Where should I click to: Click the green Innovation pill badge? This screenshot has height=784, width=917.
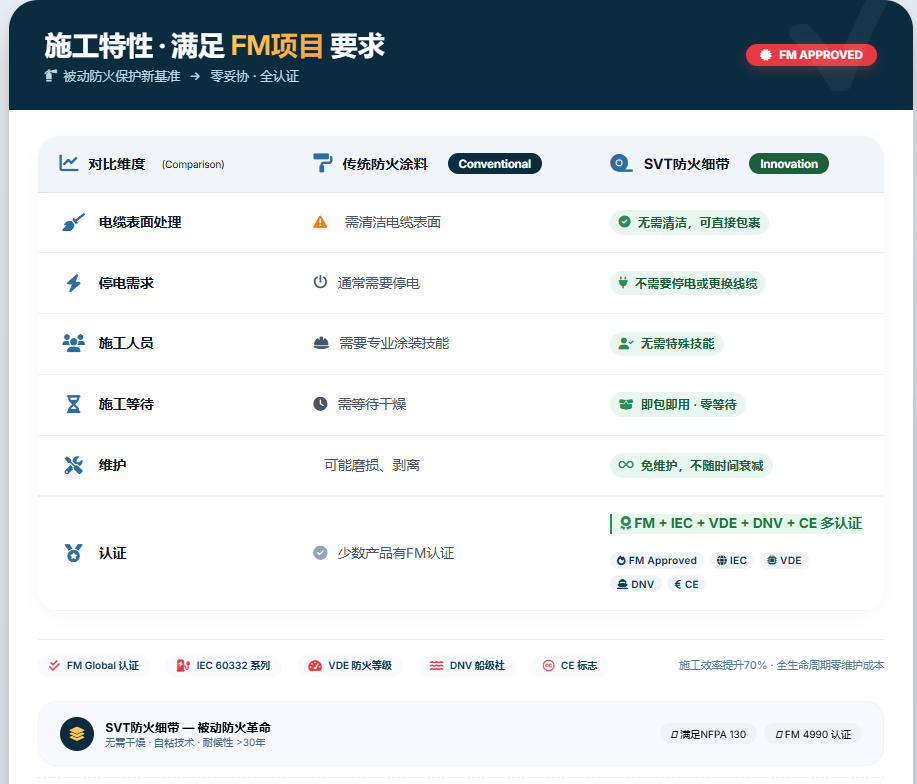(x=788, y=164)
